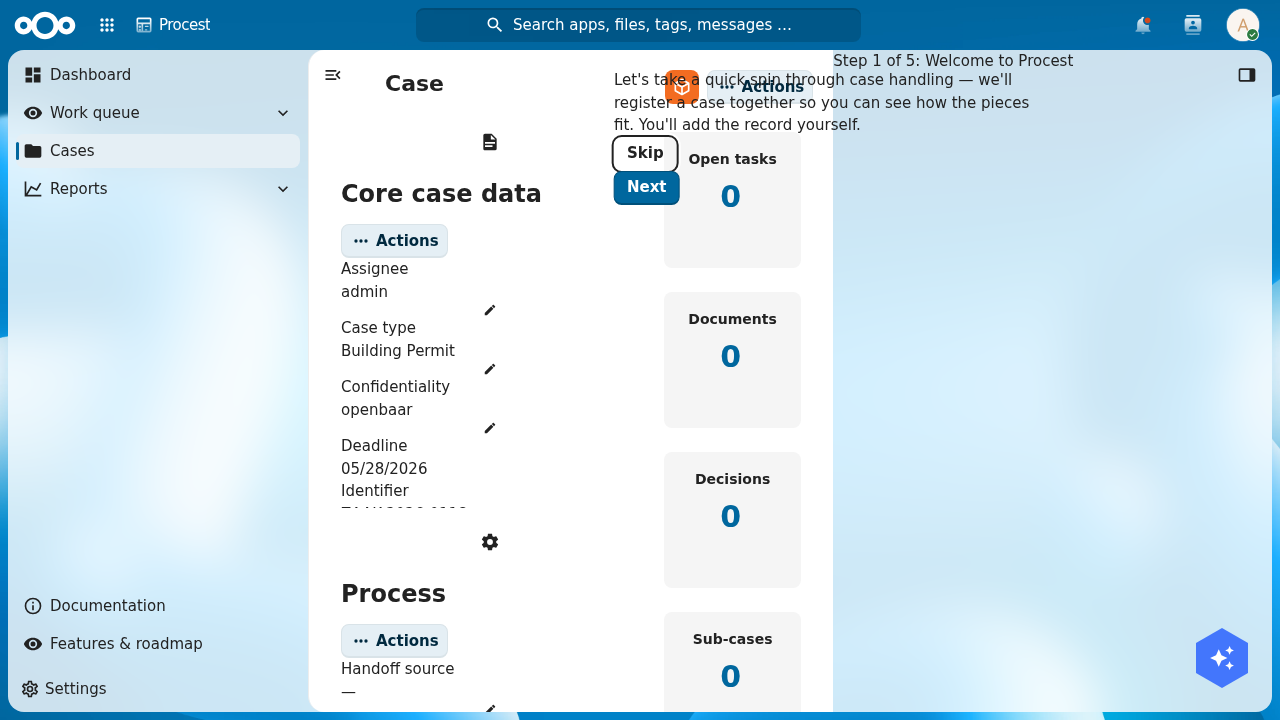Expand the Work queue submenu
The image size is (1280, 720).
[283, 113]
